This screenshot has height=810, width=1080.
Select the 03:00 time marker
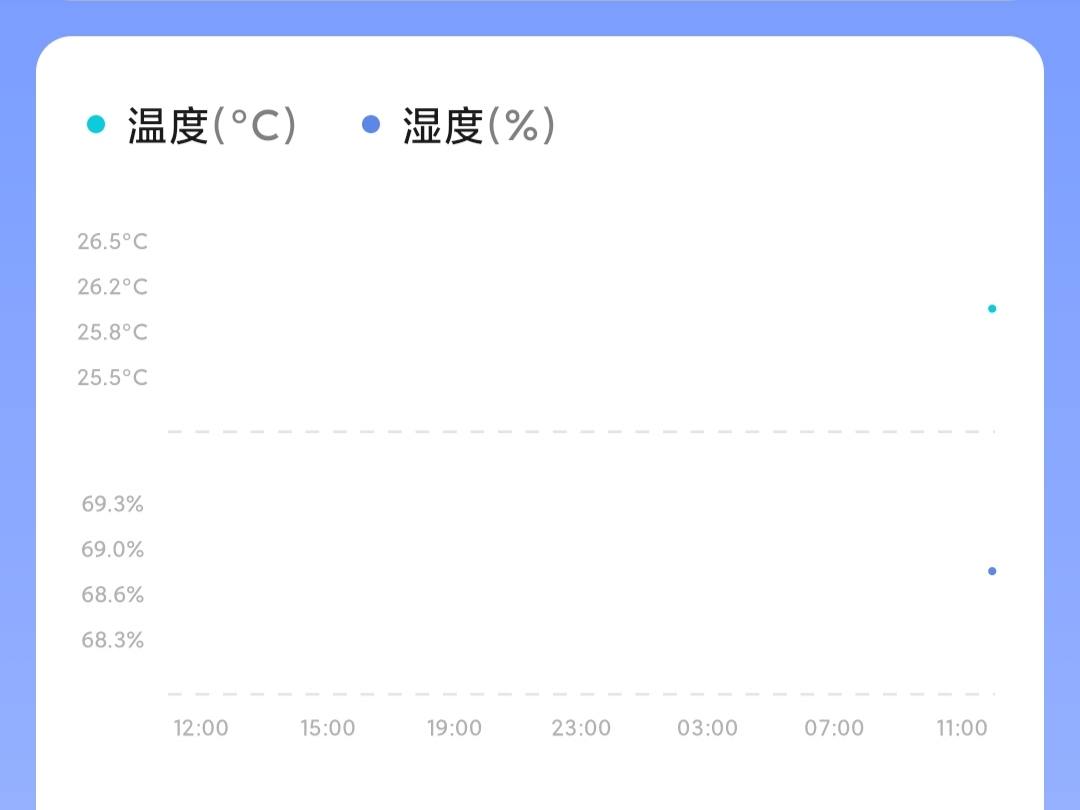coord(707,728)
